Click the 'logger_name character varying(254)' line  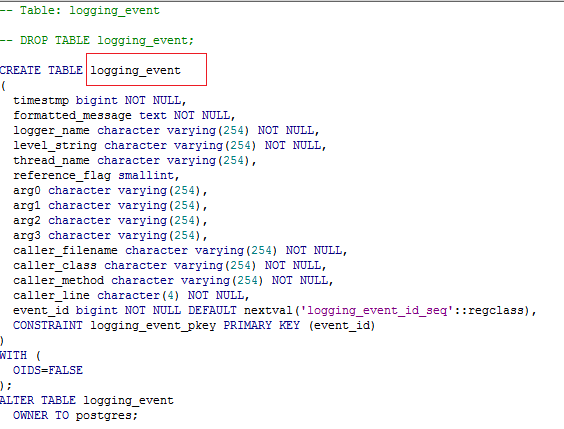166,131
